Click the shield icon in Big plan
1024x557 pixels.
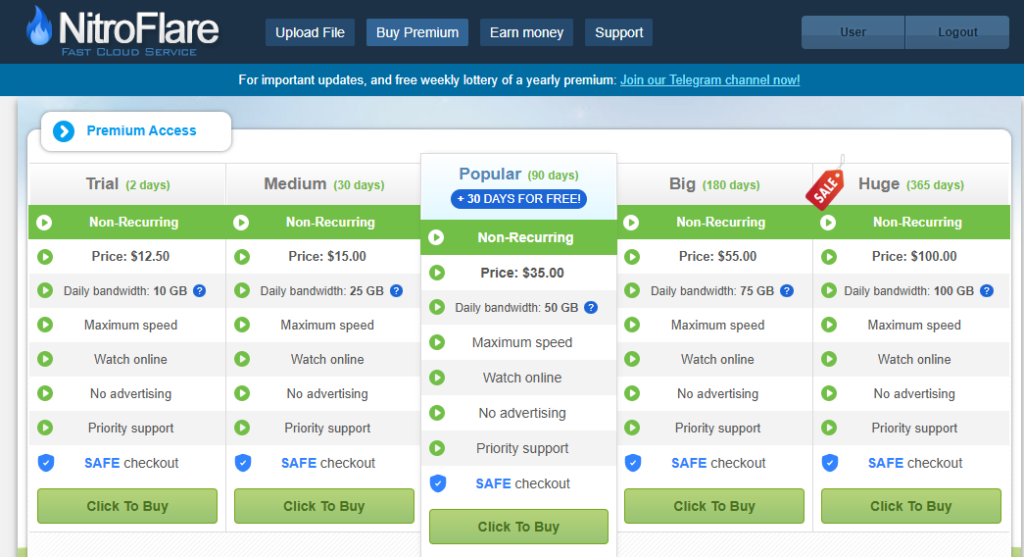click(633, 462)
